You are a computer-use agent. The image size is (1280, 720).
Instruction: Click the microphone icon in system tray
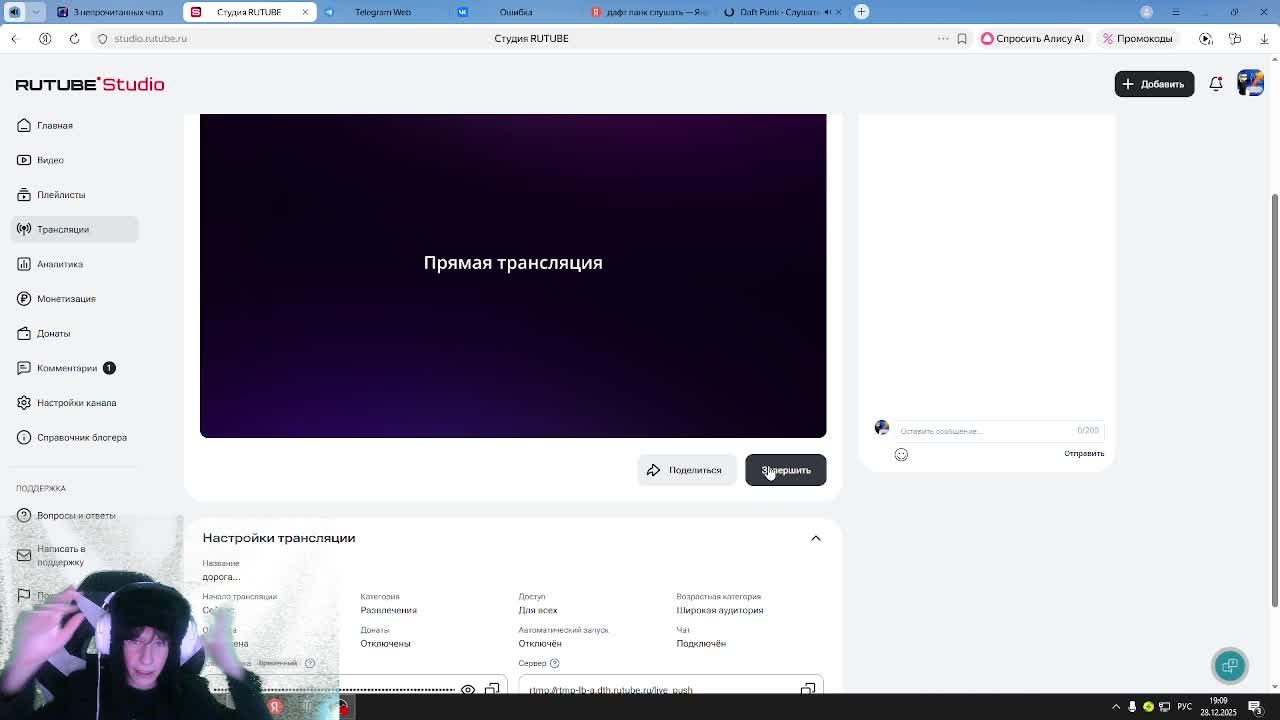click(1132, 707)
